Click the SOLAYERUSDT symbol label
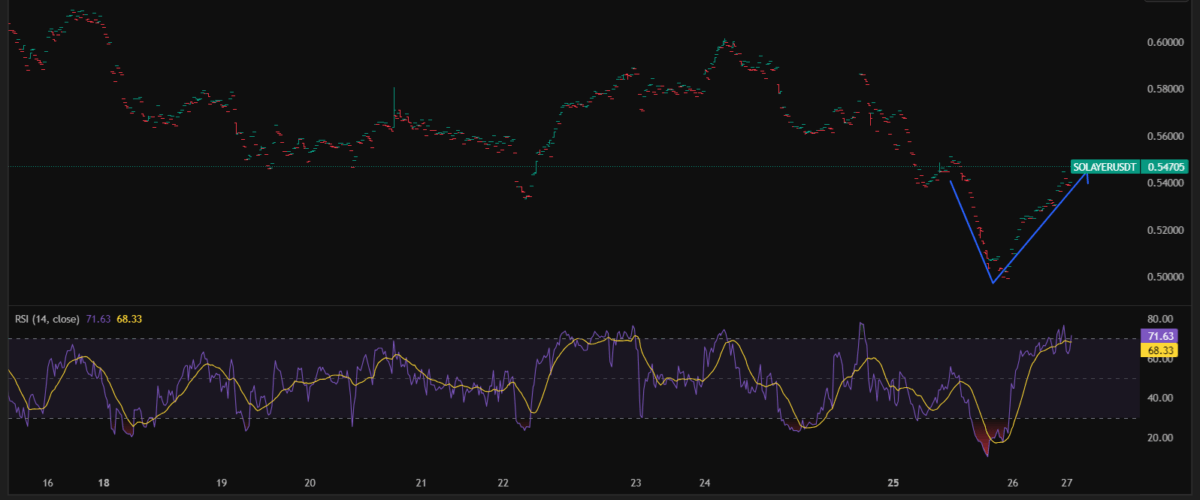Screen dimensions: 1200x500 [1105, 167]
